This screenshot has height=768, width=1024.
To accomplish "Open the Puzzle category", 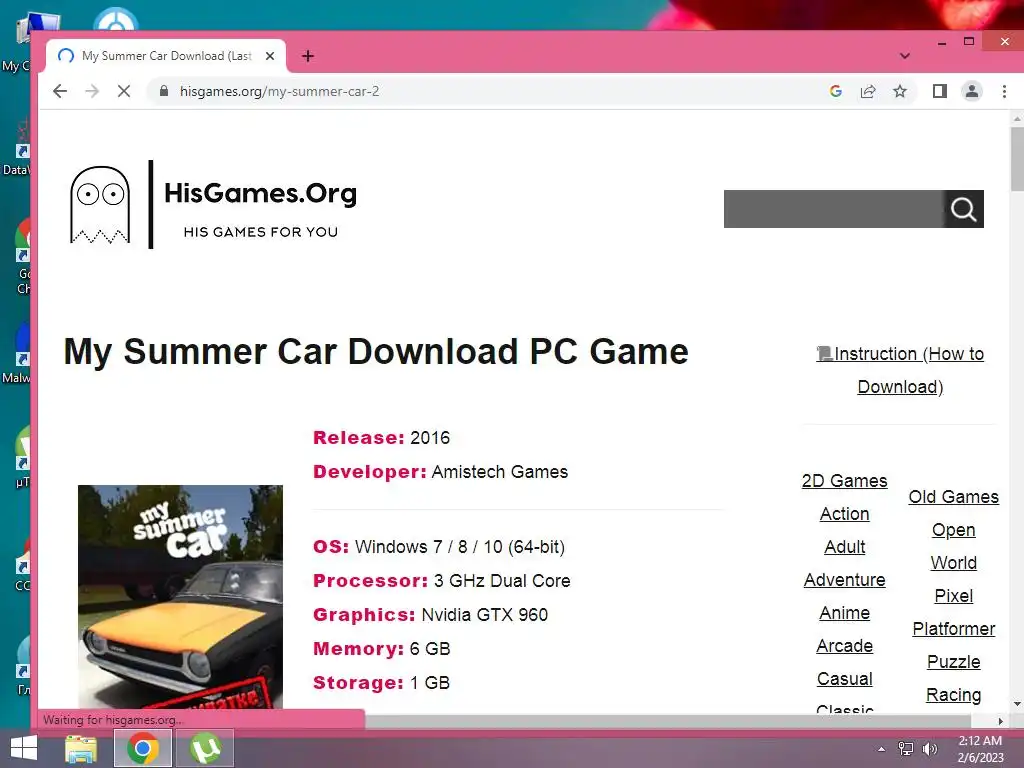I will click(x=953, y=662).
